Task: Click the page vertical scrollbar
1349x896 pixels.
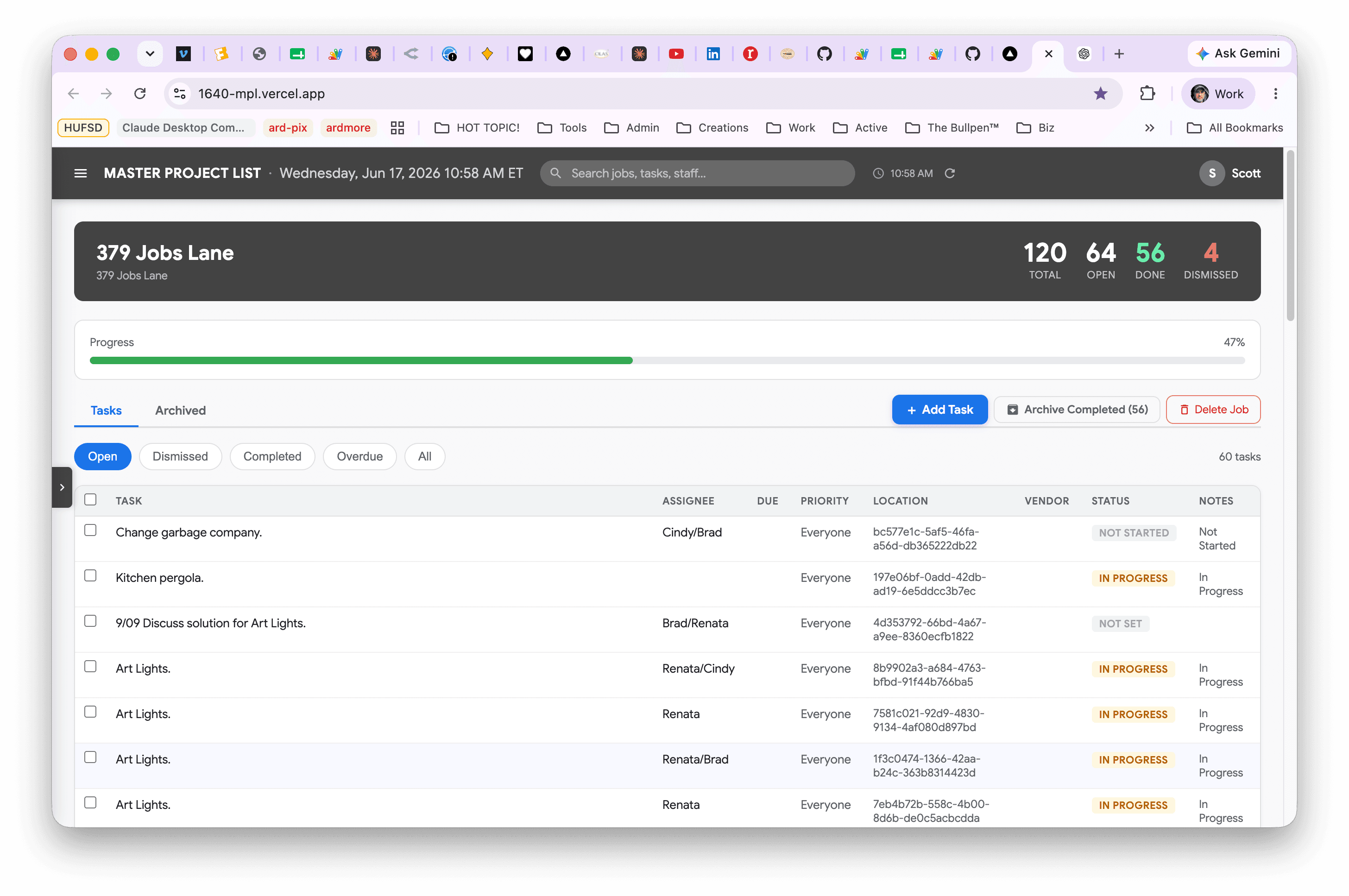Action: 1290,235
